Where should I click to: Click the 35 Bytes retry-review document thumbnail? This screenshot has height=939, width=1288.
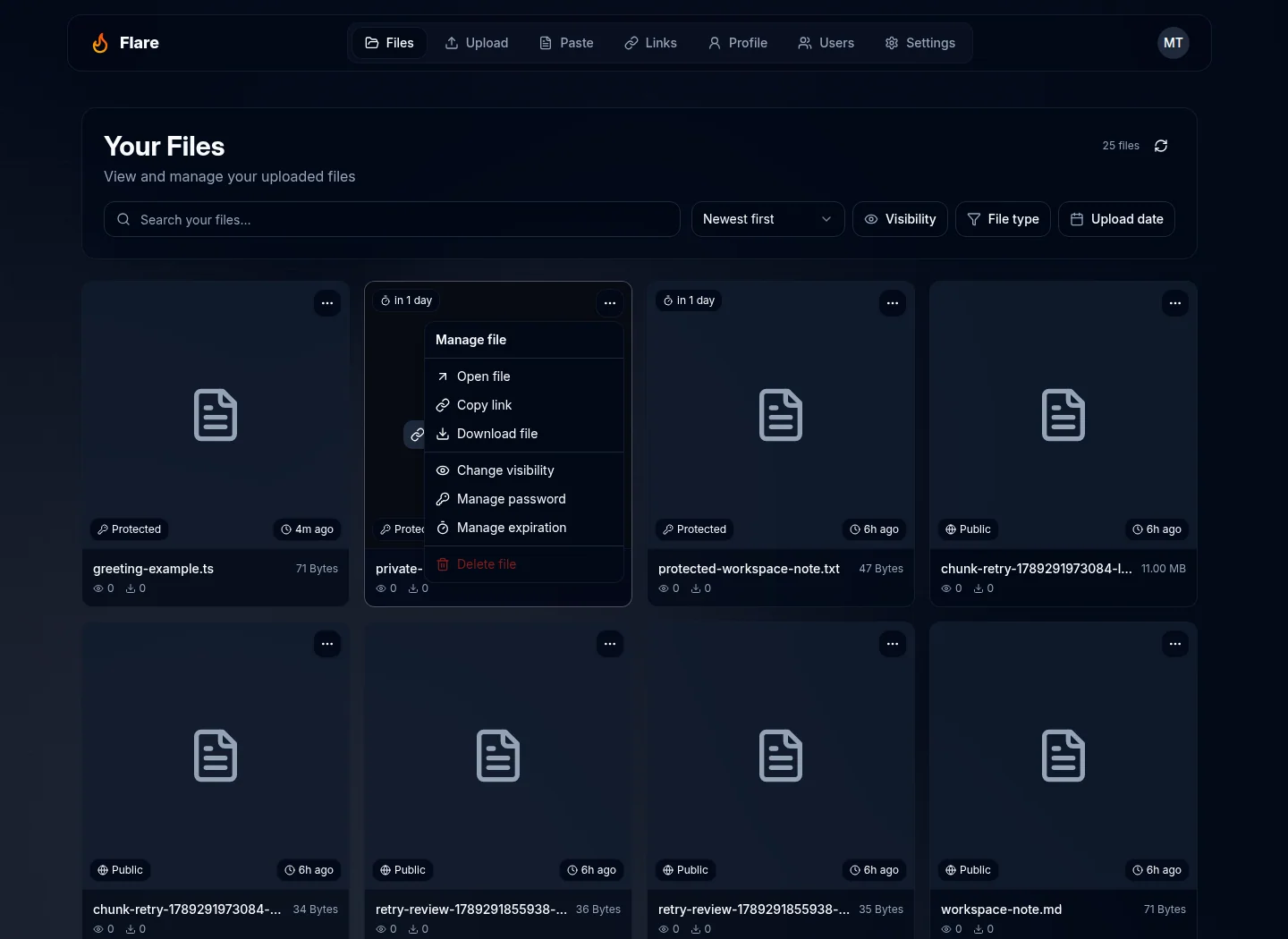coord(781,756)
